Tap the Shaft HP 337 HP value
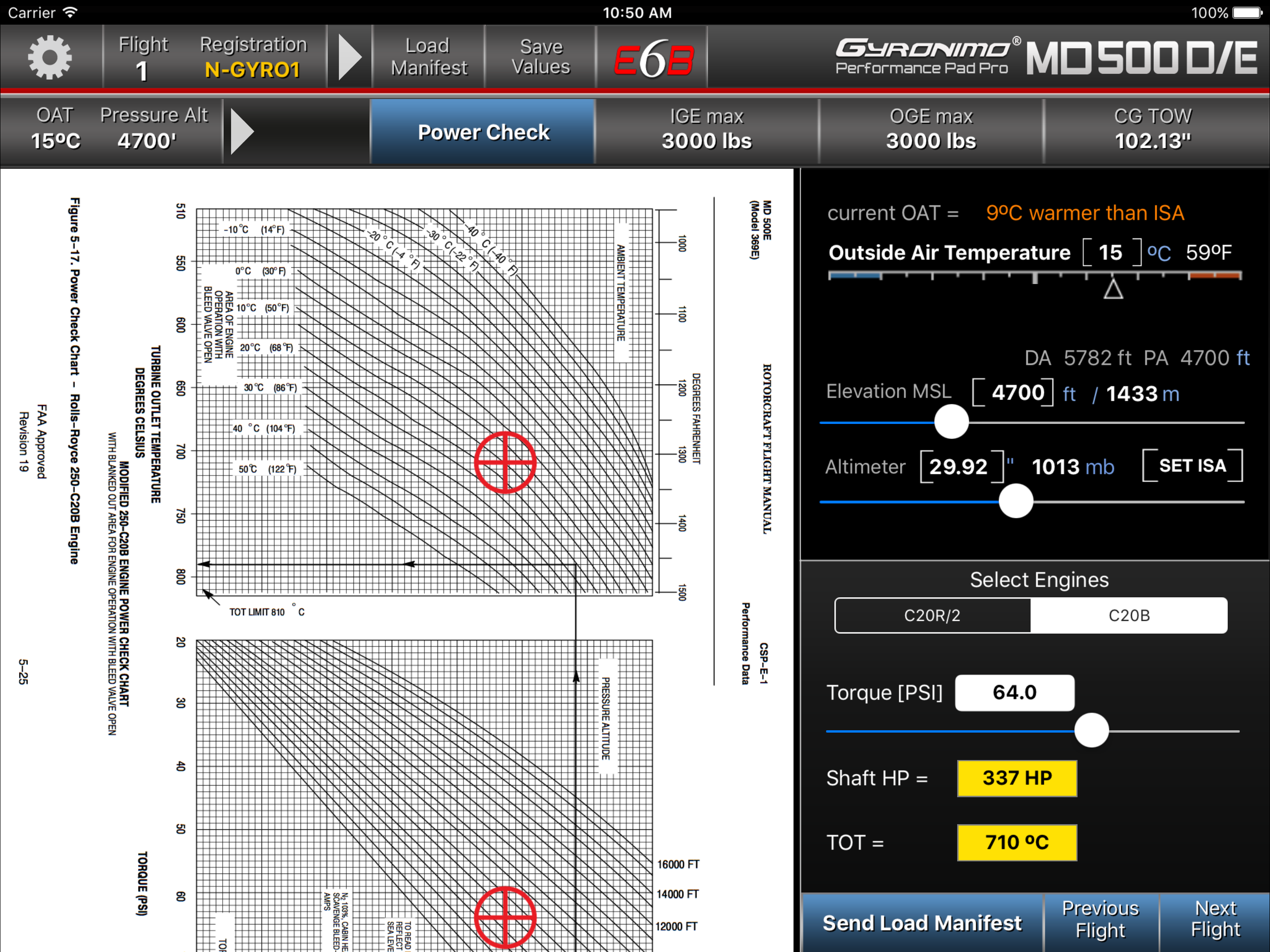Viewport: 1270px width, 952px height. [1017, 778]
